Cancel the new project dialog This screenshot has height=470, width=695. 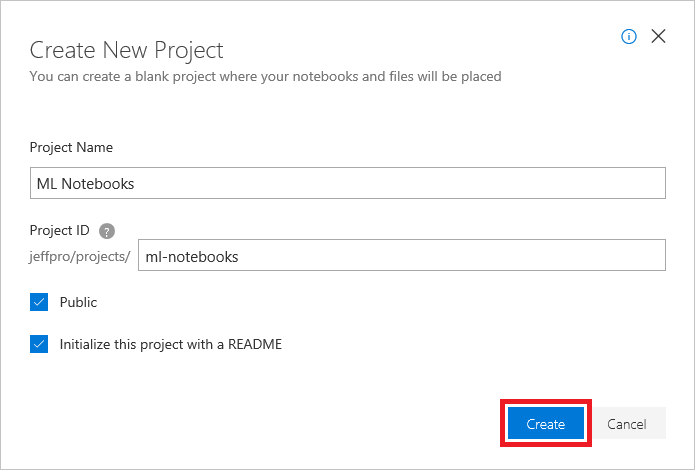626,424
